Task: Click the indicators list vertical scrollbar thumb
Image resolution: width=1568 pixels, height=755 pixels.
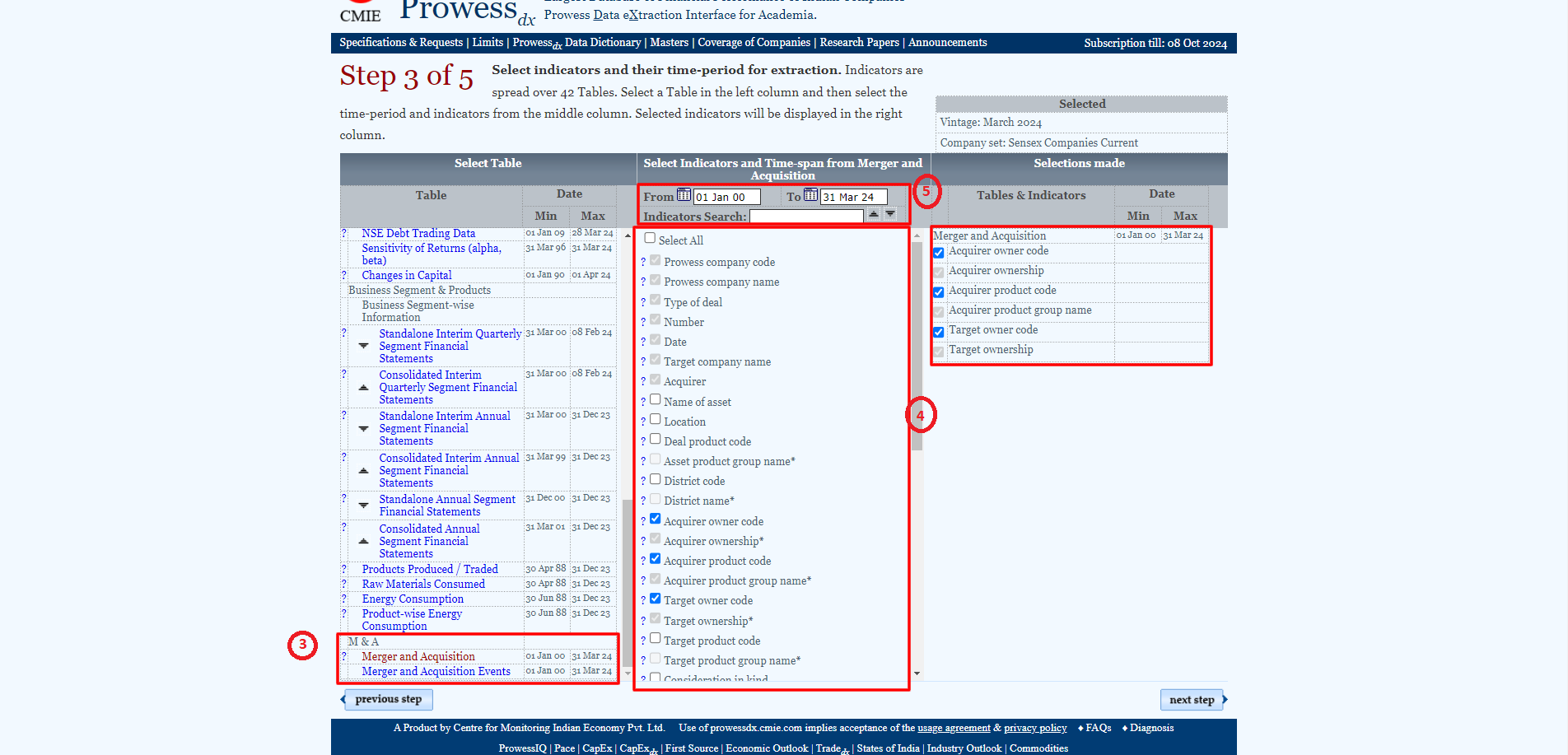Action: point(917,346)
